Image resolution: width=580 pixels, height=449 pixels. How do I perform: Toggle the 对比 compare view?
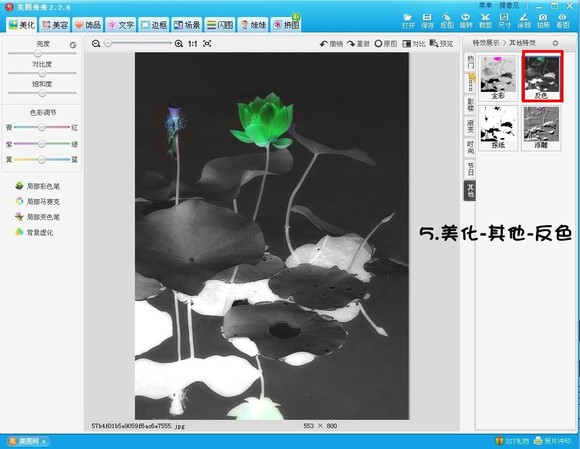pos(414,44)
